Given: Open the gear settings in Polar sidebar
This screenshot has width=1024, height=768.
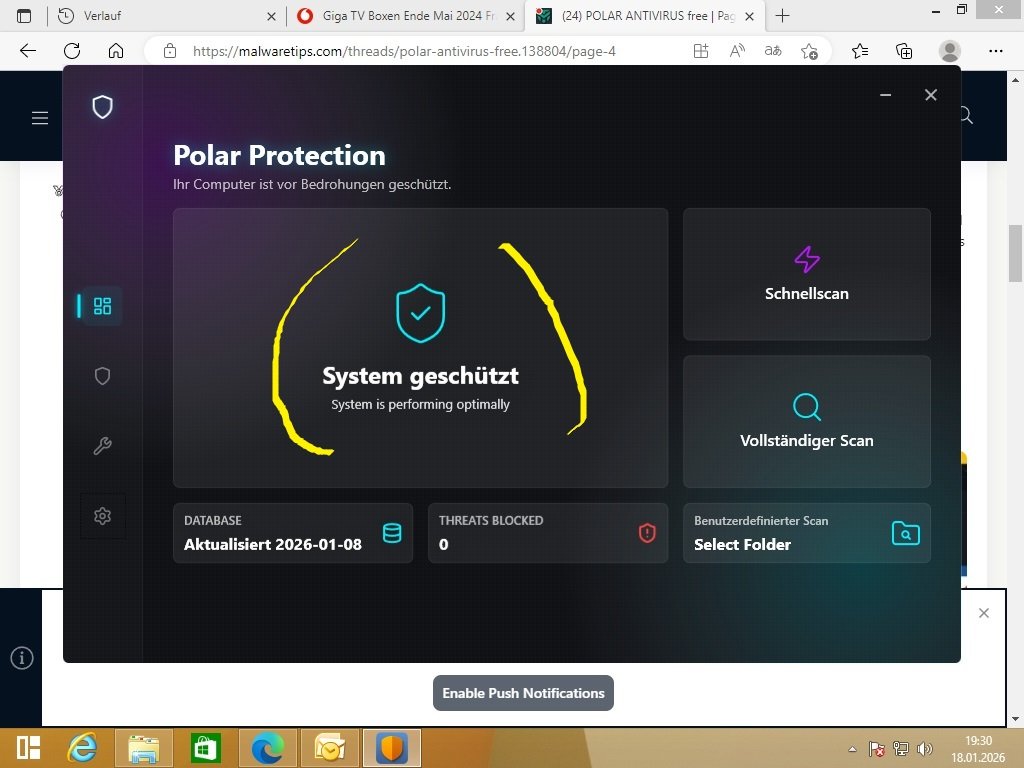Looking at the screenshot, I should [103, 516].
